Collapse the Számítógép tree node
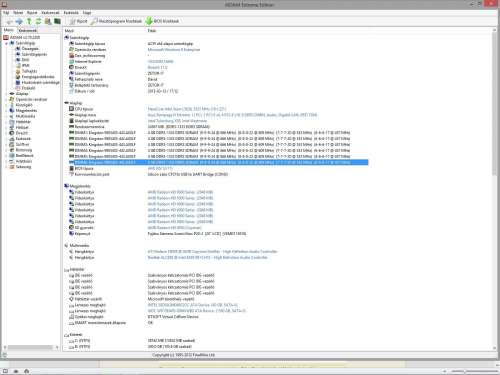The width and height of the screenshot is (500, 375). pos(7,43)
